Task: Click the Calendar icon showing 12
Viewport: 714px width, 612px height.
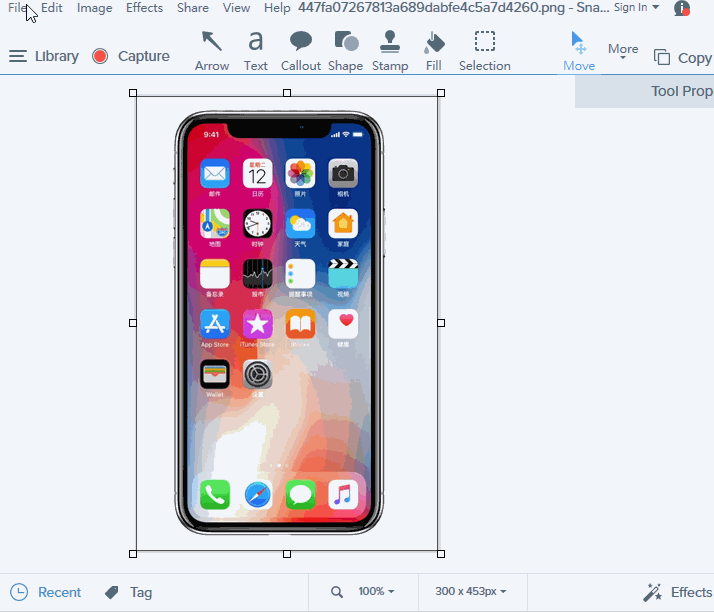Action: 258,173
